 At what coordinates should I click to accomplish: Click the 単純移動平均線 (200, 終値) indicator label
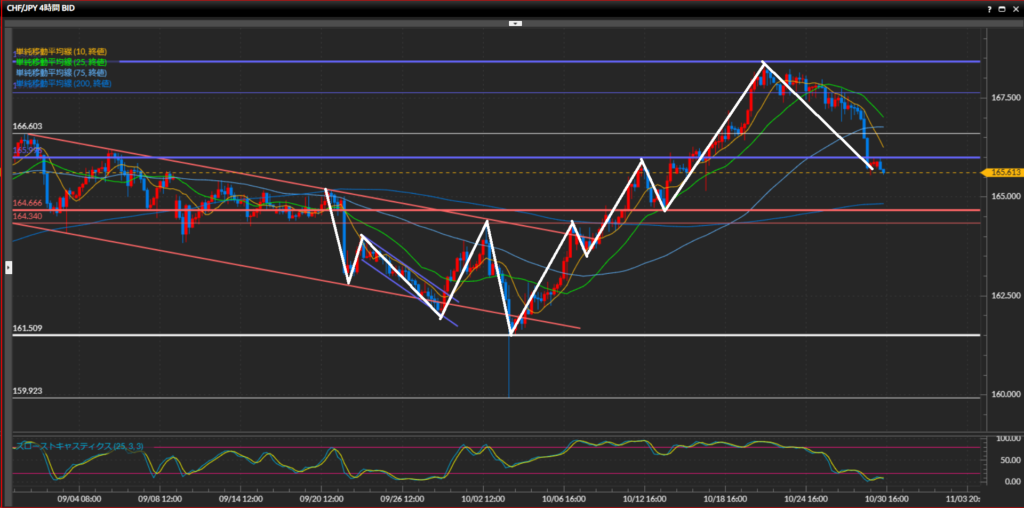63,84
